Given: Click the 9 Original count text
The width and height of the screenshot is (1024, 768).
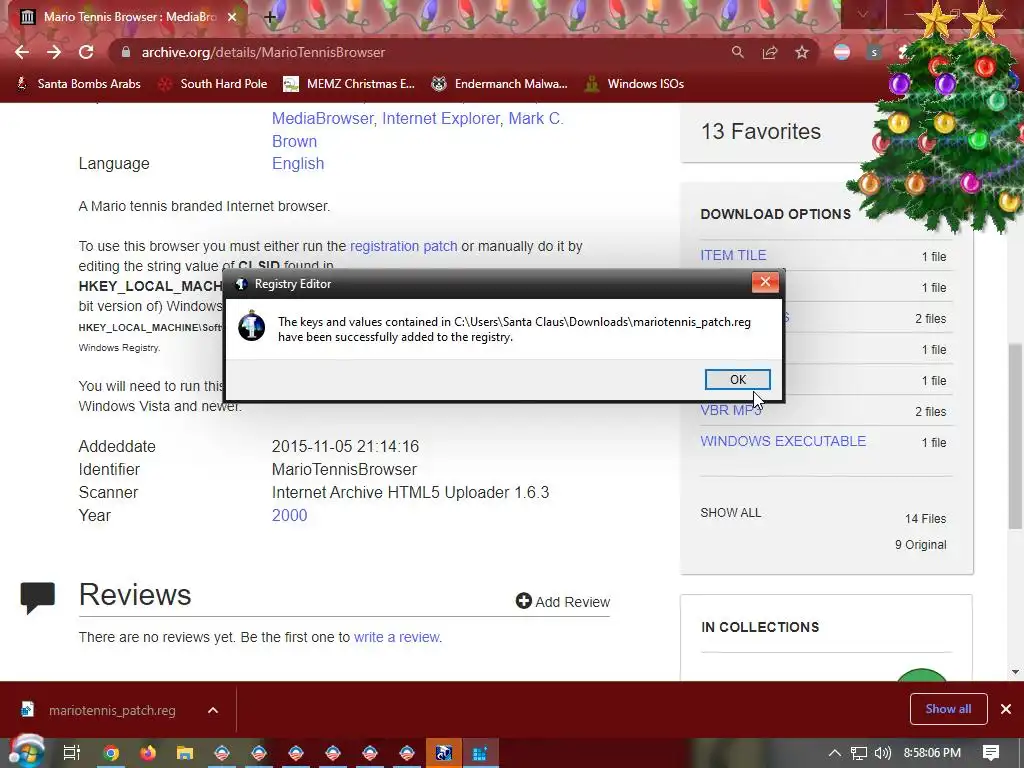Looking at the screenshot, I should click(920, 545).
